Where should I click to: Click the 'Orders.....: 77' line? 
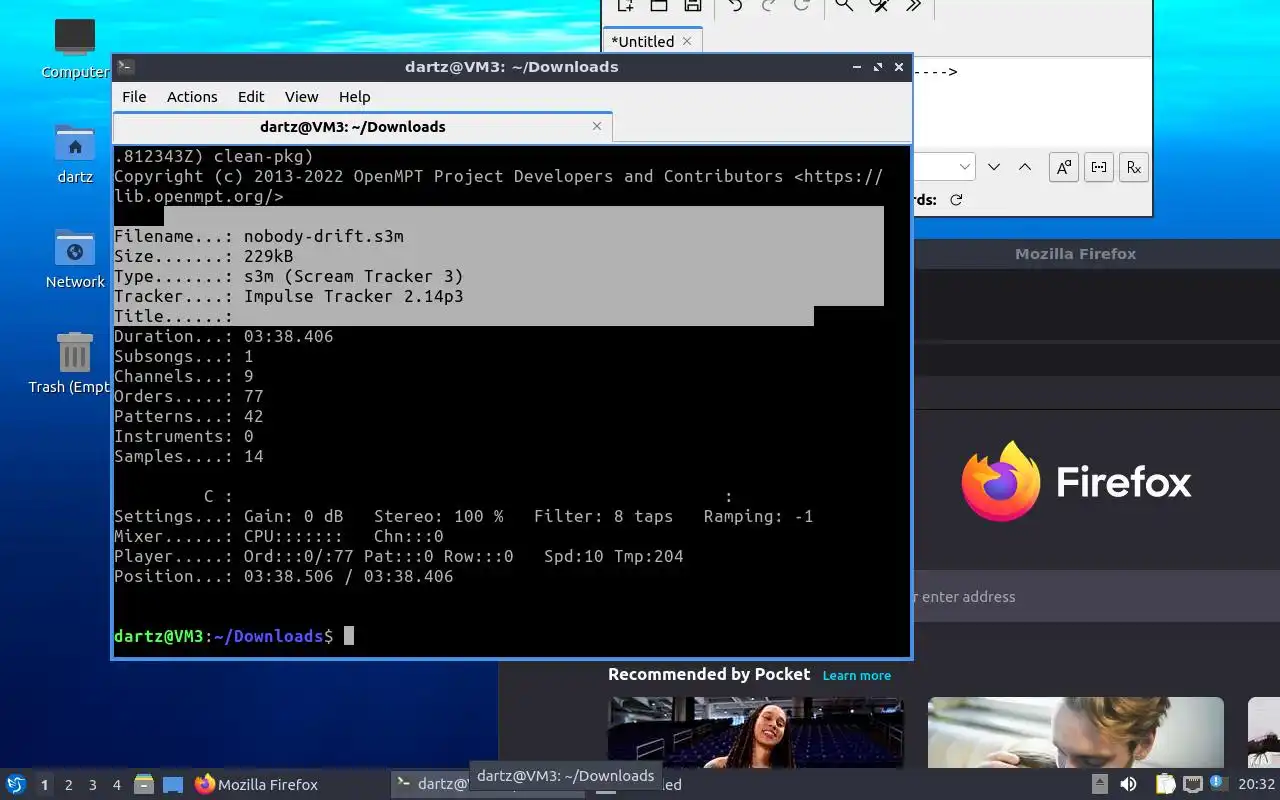tap(189, 396)
